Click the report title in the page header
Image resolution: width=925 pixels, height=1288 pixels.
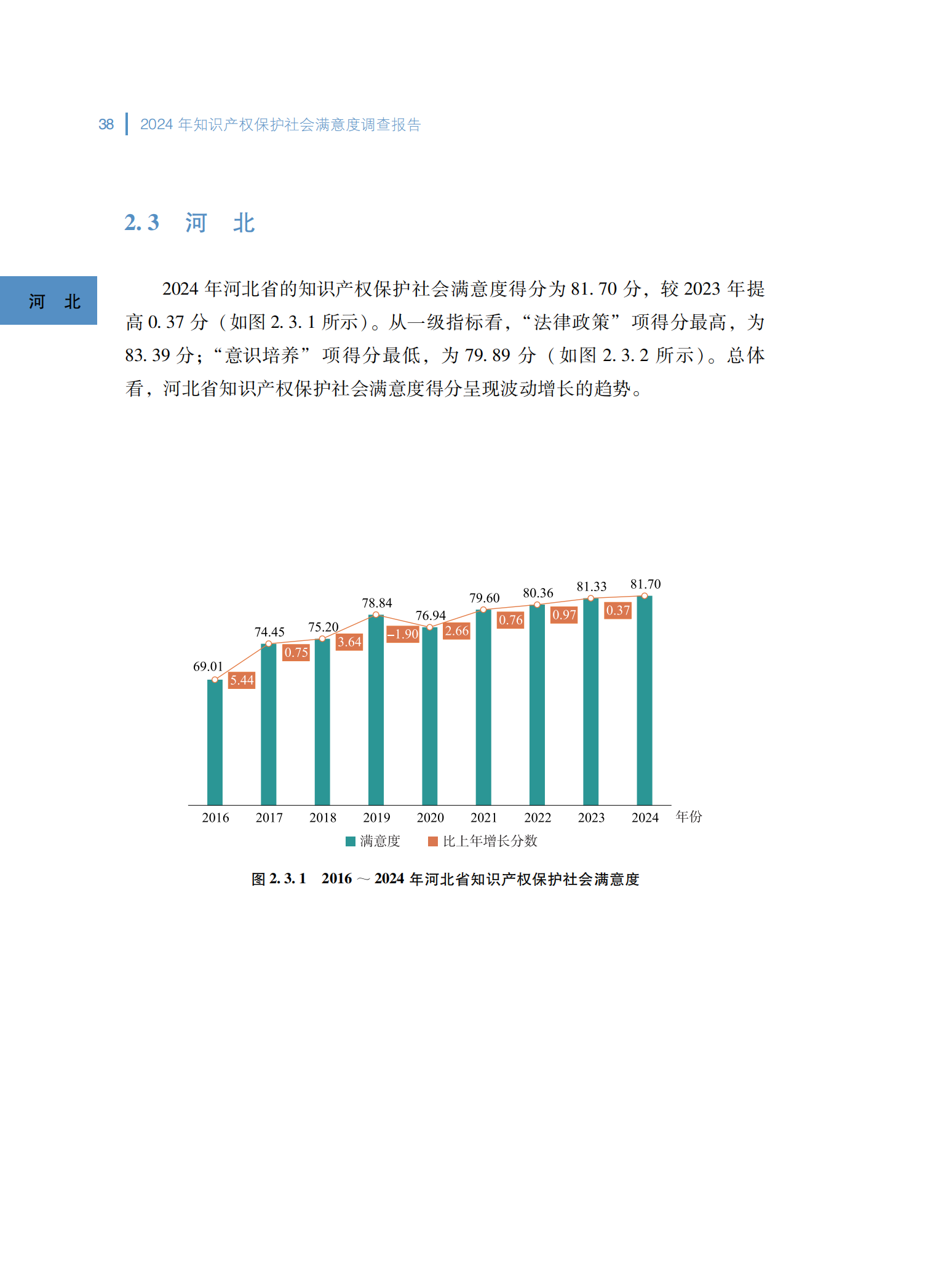point(280,125)
